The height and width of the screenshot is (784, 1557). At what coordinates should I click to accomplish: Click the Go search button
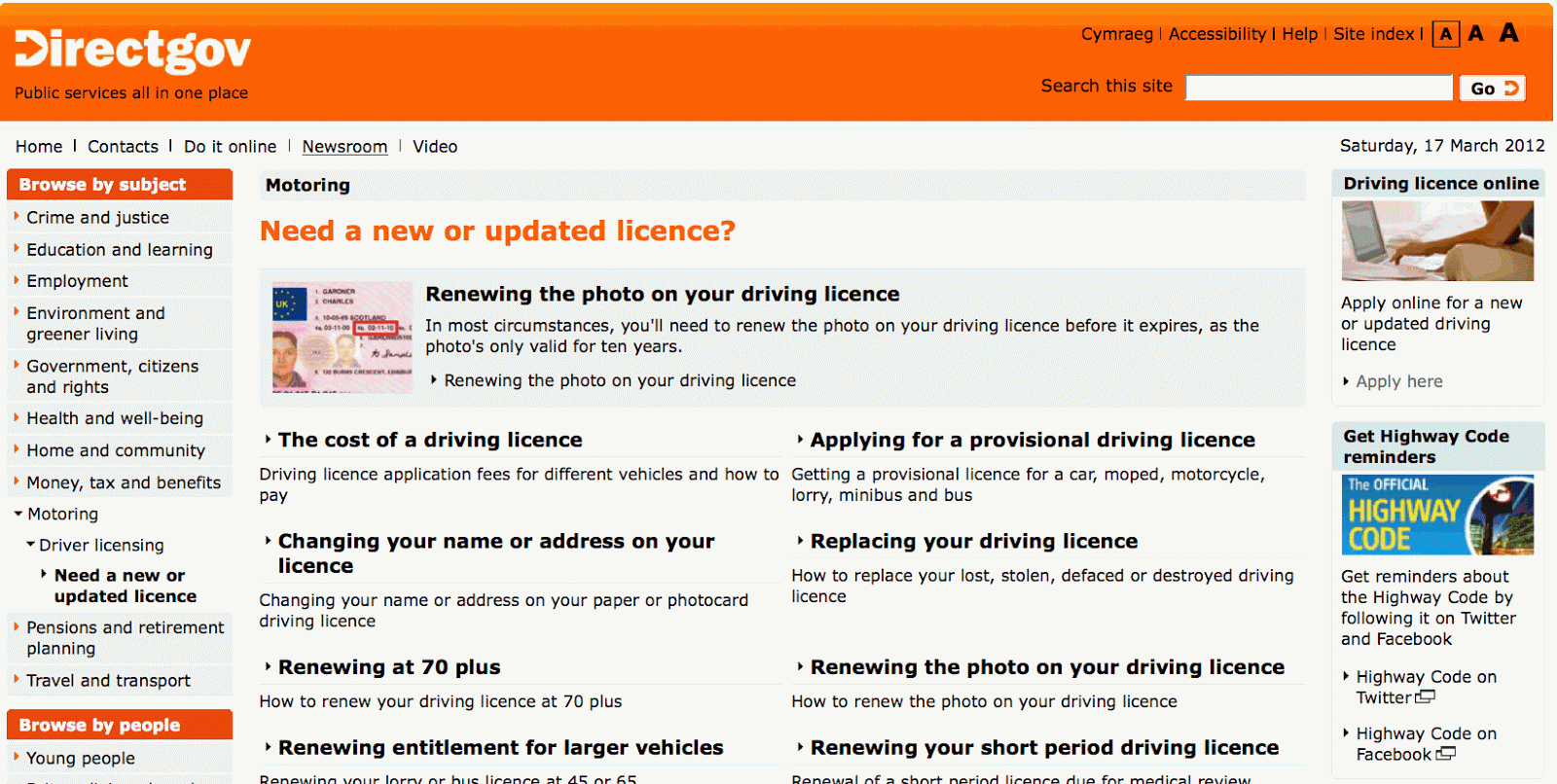(1493, 89)
